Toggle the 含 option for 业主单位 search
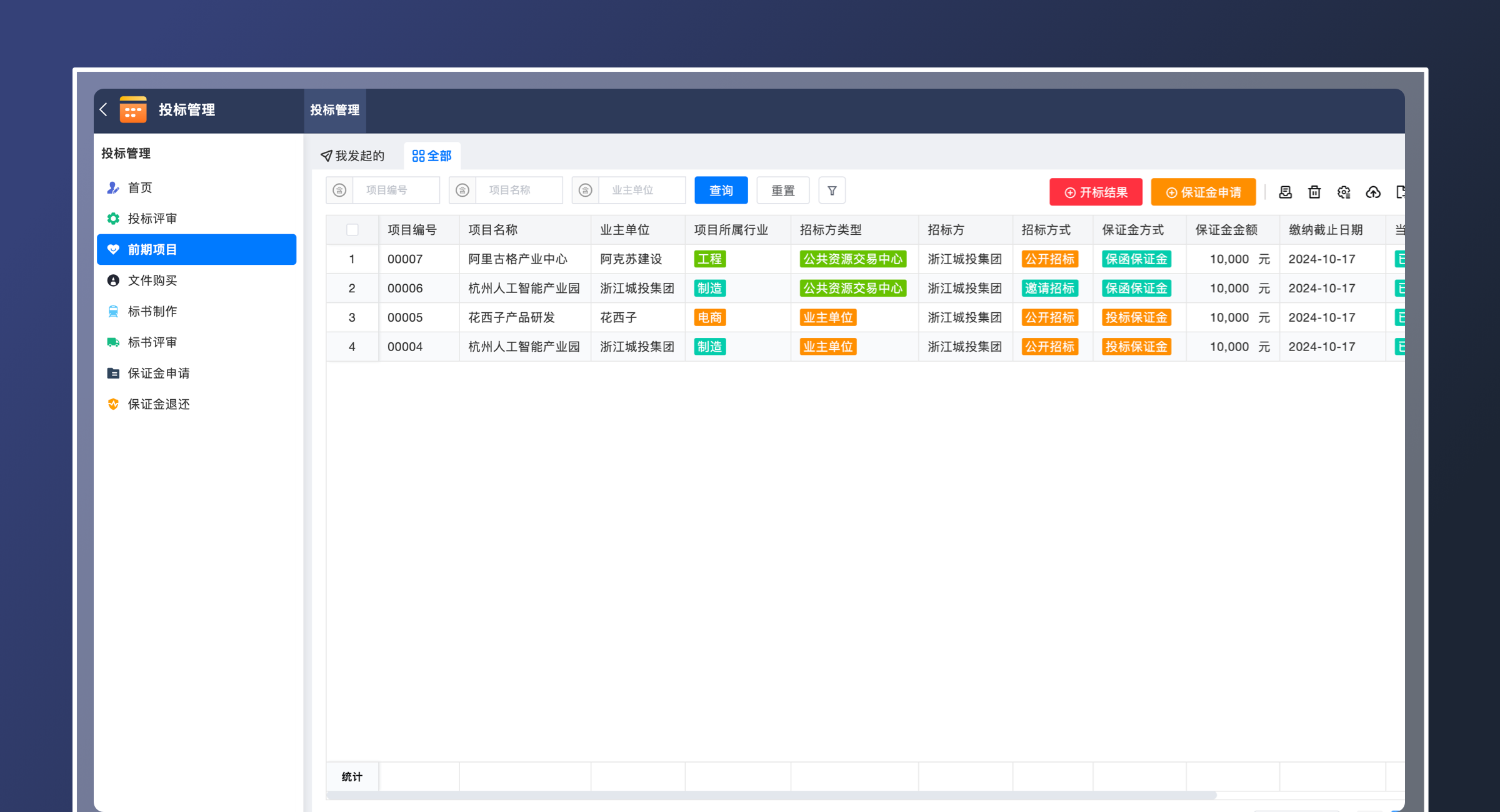Viewport: 1500px width, 812px height. point(586,190)
